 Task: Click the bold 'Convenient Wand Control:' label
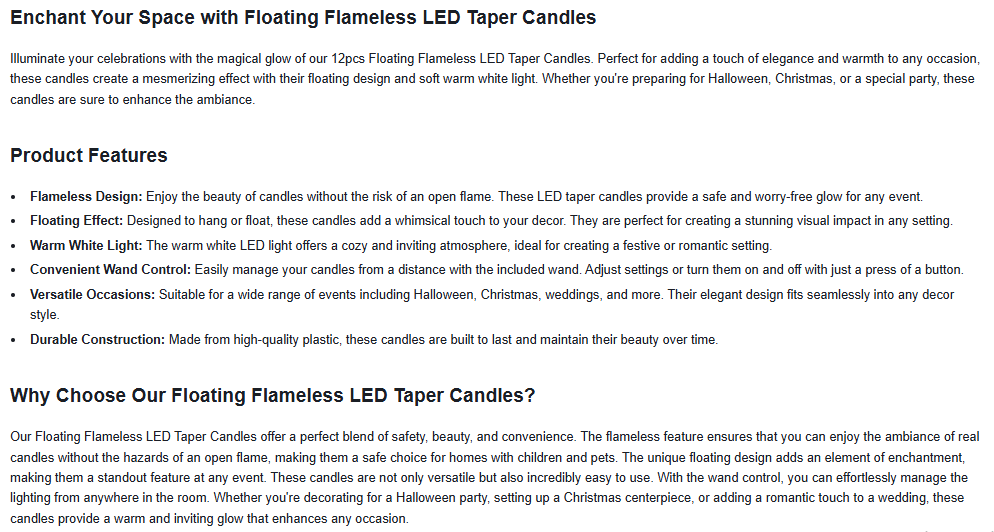tap(110, 270)
